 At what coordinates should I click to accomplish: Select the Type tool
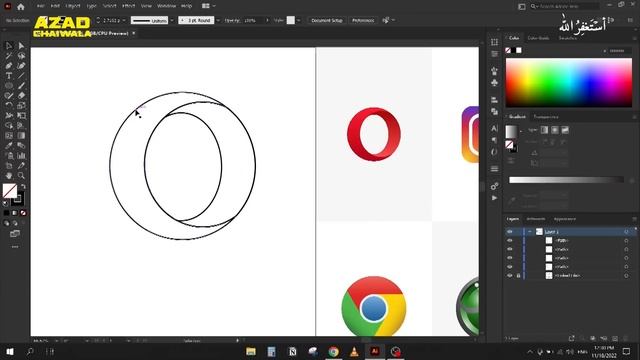9,76
